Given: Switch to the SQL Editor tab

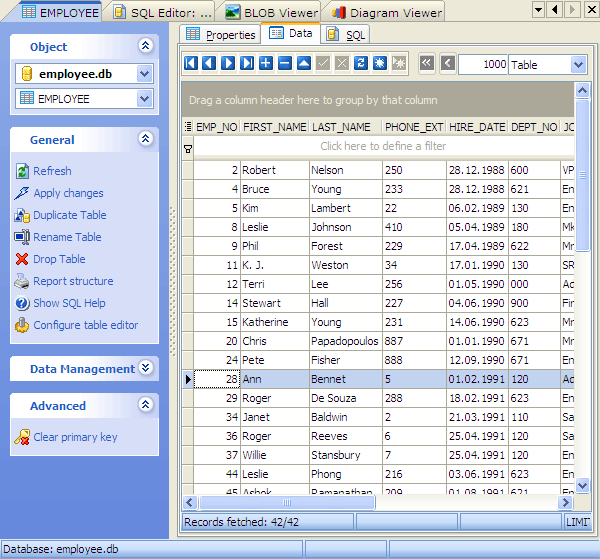Looking at the screenshot, I should [x=163, y=13].
